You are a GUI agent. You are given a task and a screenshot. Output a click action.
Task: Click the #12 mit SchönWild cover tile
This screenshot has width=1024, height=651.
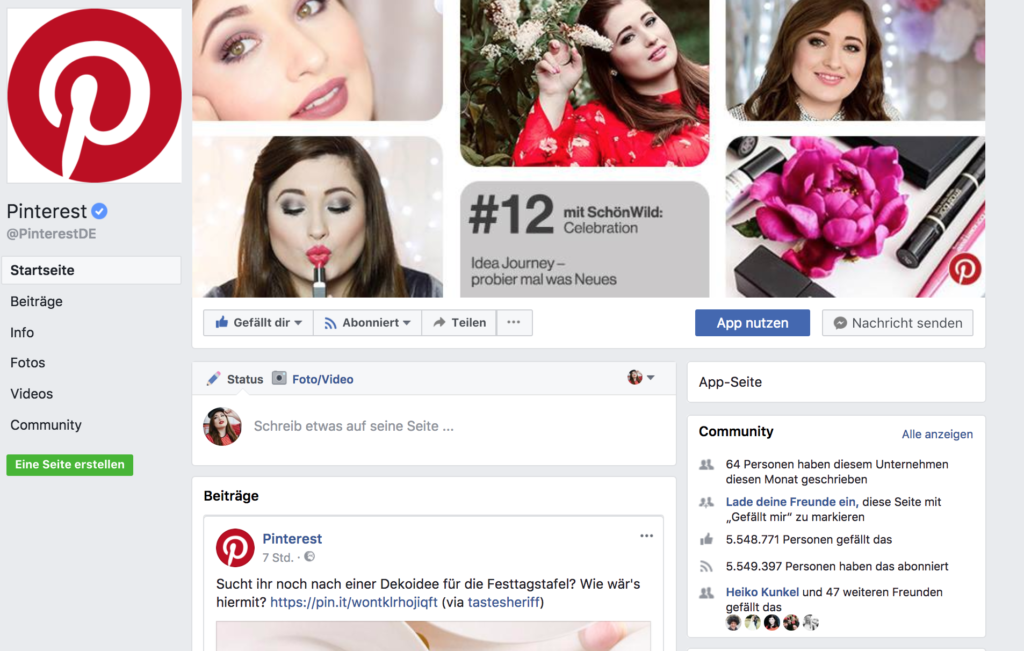tap(584, 239)
